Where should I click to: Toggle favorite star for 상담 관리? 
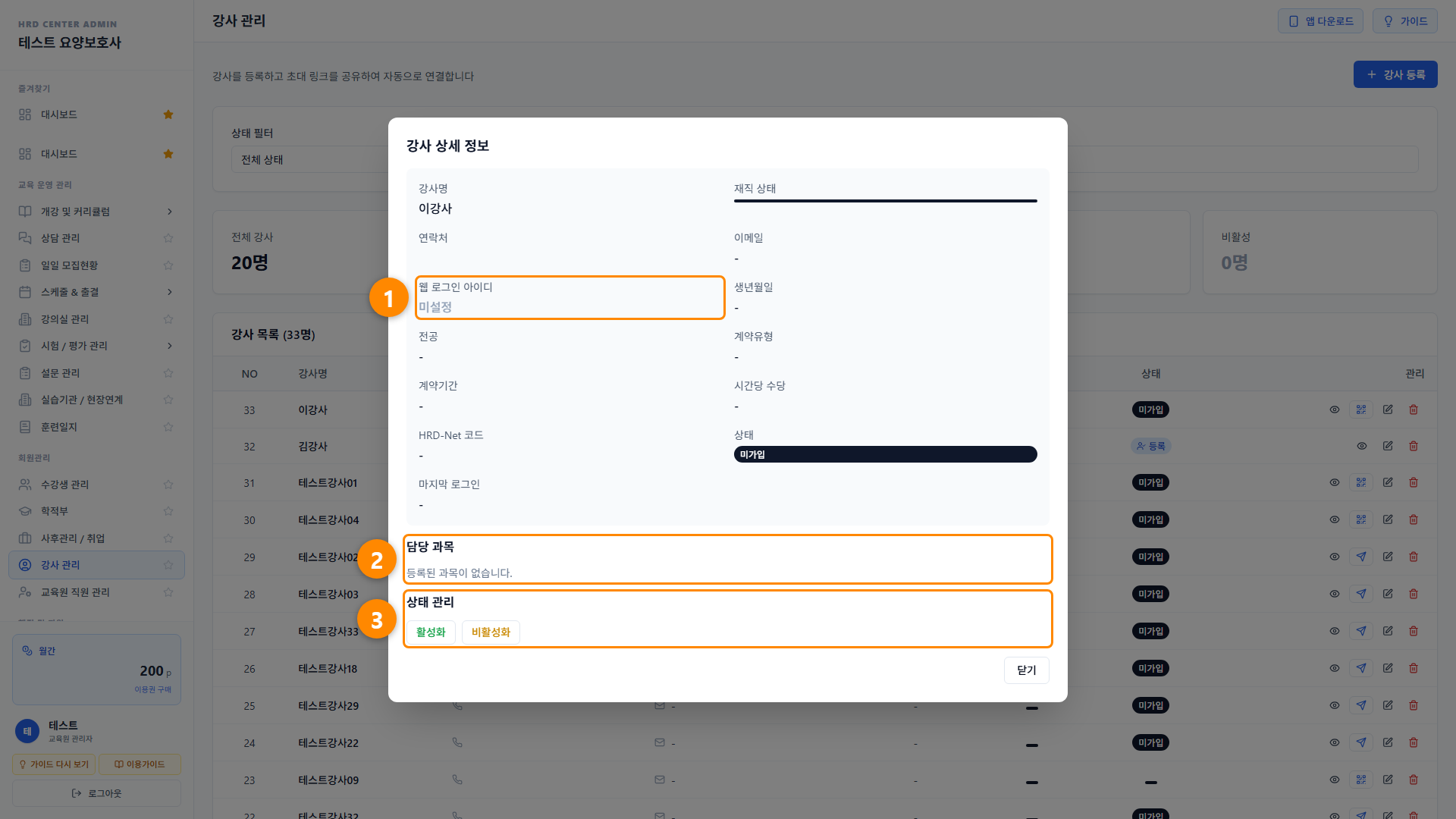(168, 238)
